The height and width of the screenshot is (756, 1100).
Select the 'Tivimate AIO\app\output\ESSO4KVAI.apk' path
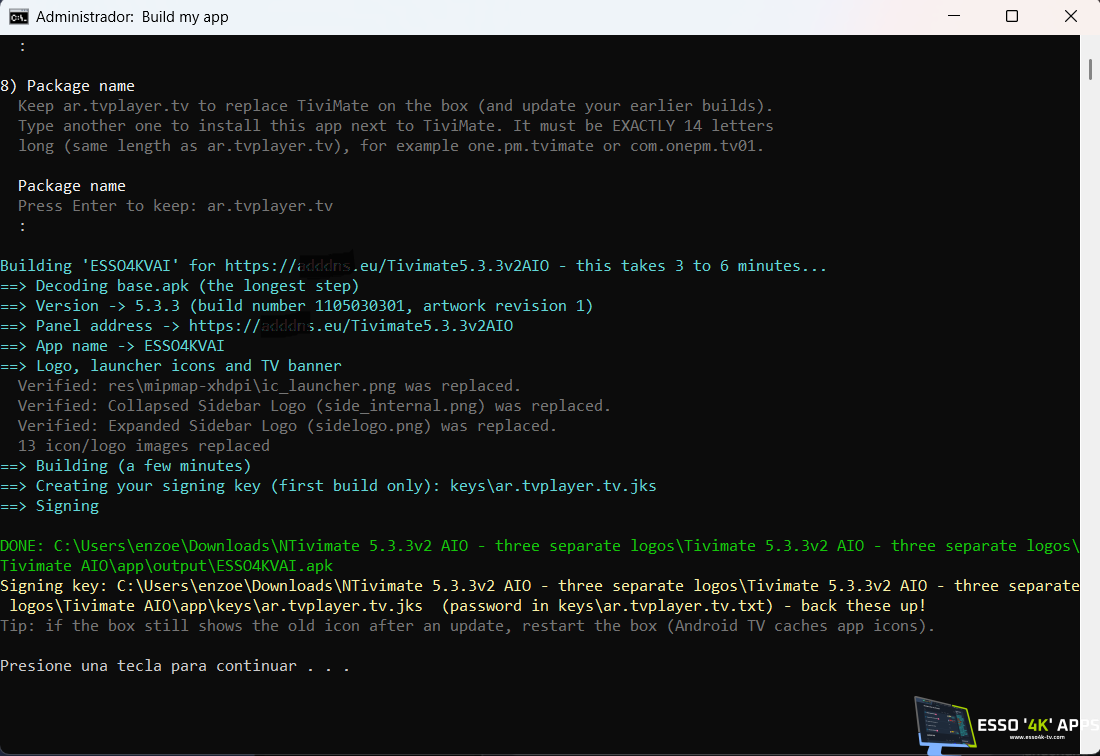[166, 566]
